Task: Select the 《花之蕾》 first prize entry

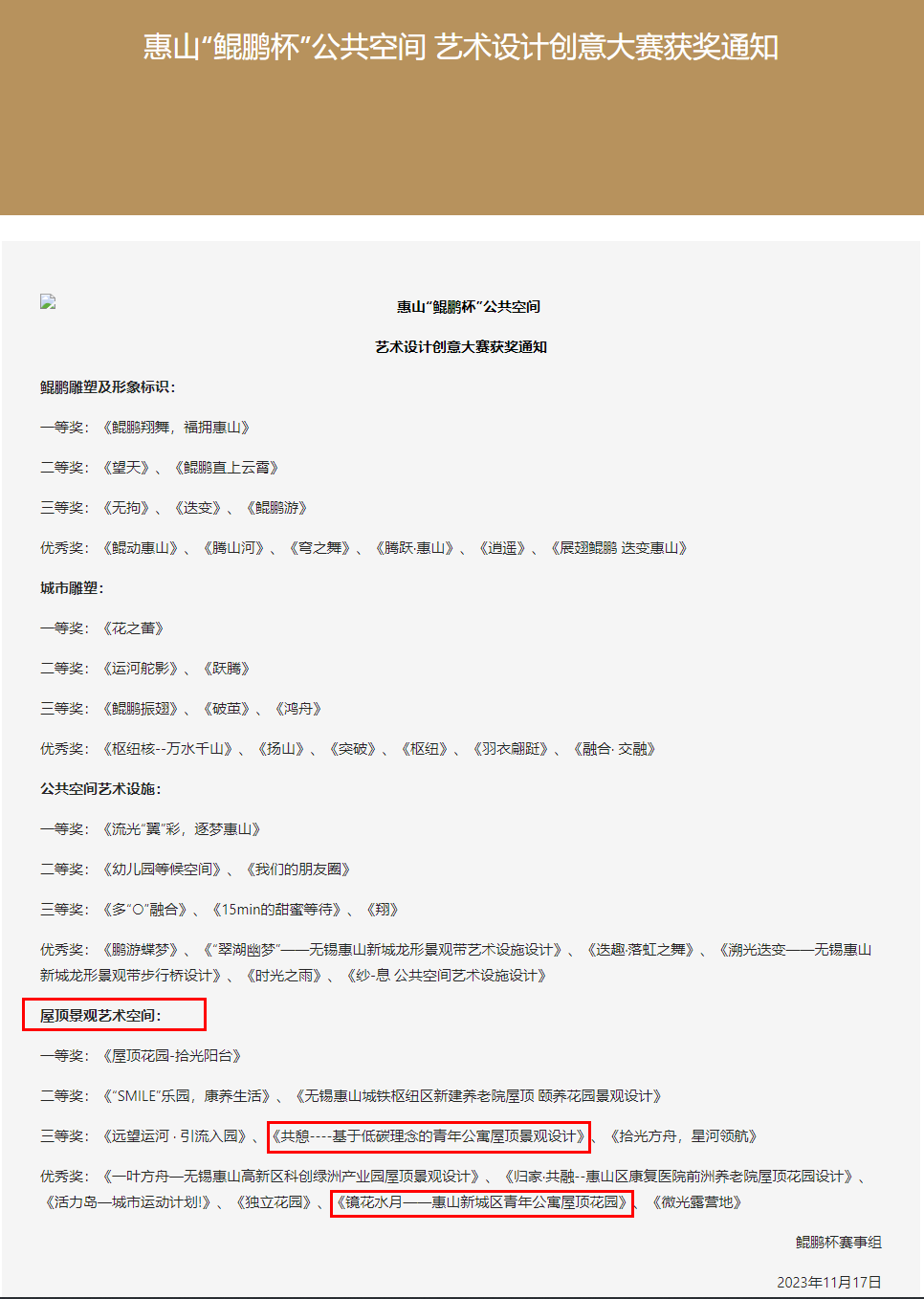Action: click(134, 628)
